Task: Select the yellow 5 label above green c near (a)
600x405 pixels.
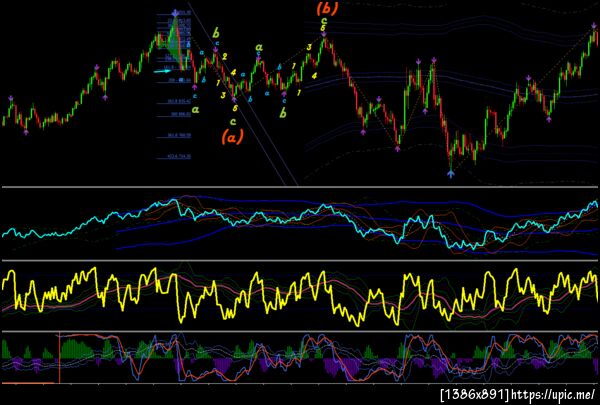Action: (235, 108)
